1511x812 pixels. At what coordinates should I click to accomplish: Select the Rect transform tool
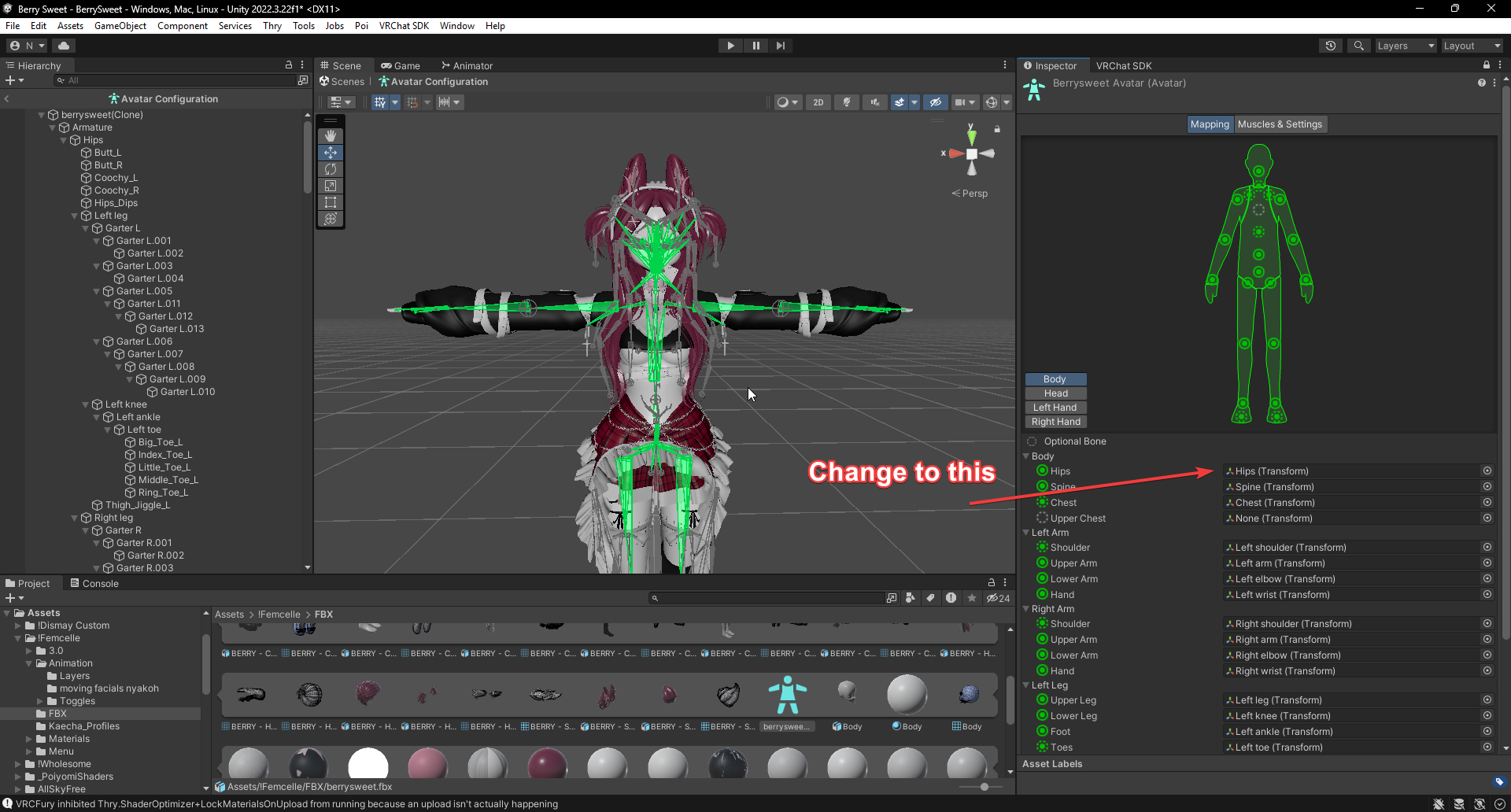(331, 202)
